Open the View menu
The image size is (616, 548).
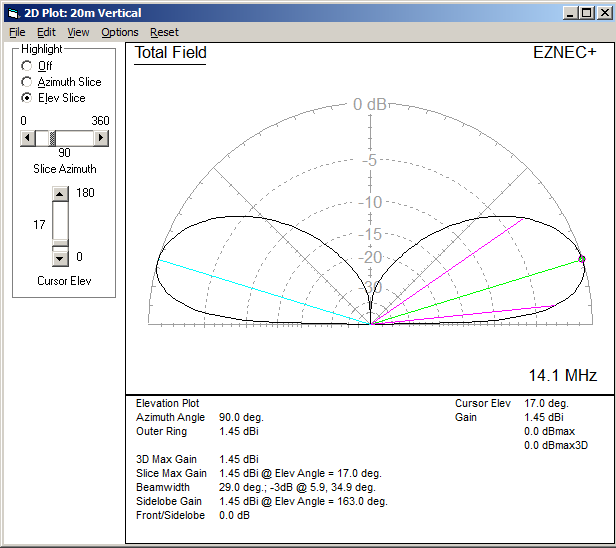[x=78, y=32]
